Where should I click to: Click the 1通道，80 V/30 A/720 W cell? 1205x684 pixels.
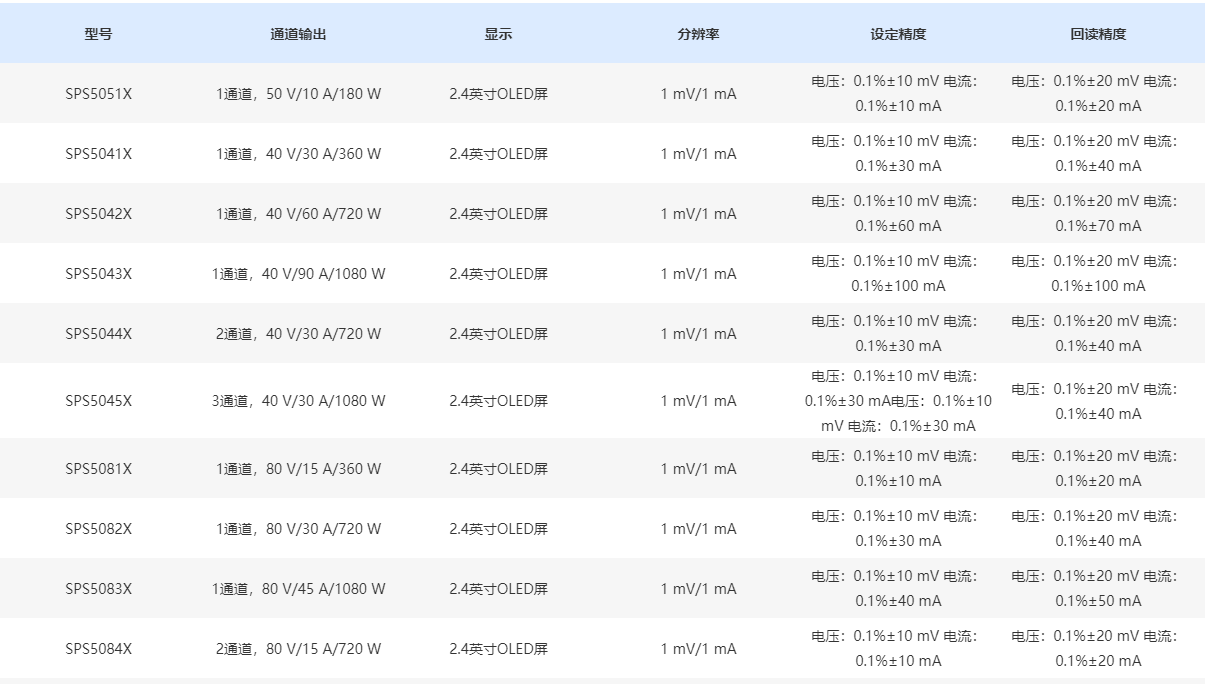[298, 529]
